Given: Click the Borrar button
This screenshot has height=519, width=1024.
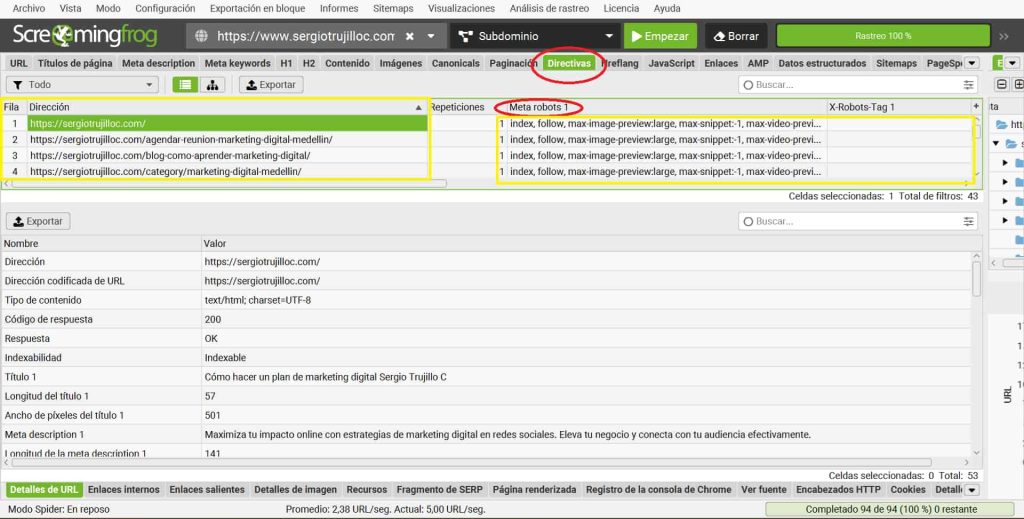Looking at the screenshot, I should coord(733,36).
